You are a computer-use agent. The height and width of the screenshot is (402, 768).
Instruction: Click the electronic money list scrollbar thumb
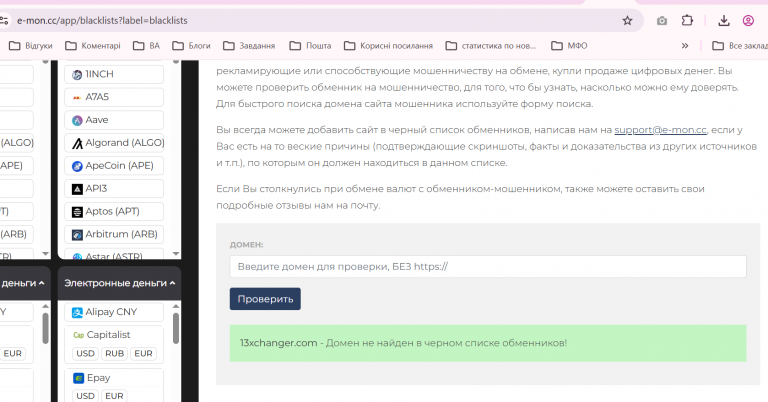pyautogui.click(x=176, y=328)
